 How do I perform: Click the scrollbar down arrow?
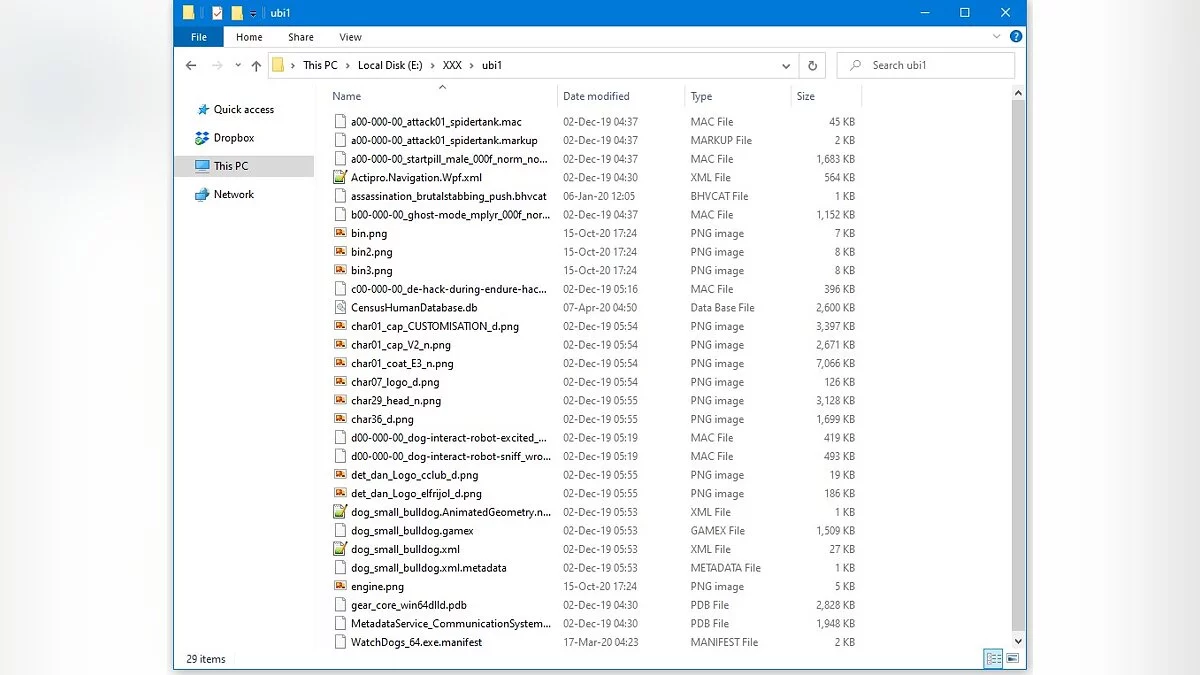click(x=1019, y=641)
